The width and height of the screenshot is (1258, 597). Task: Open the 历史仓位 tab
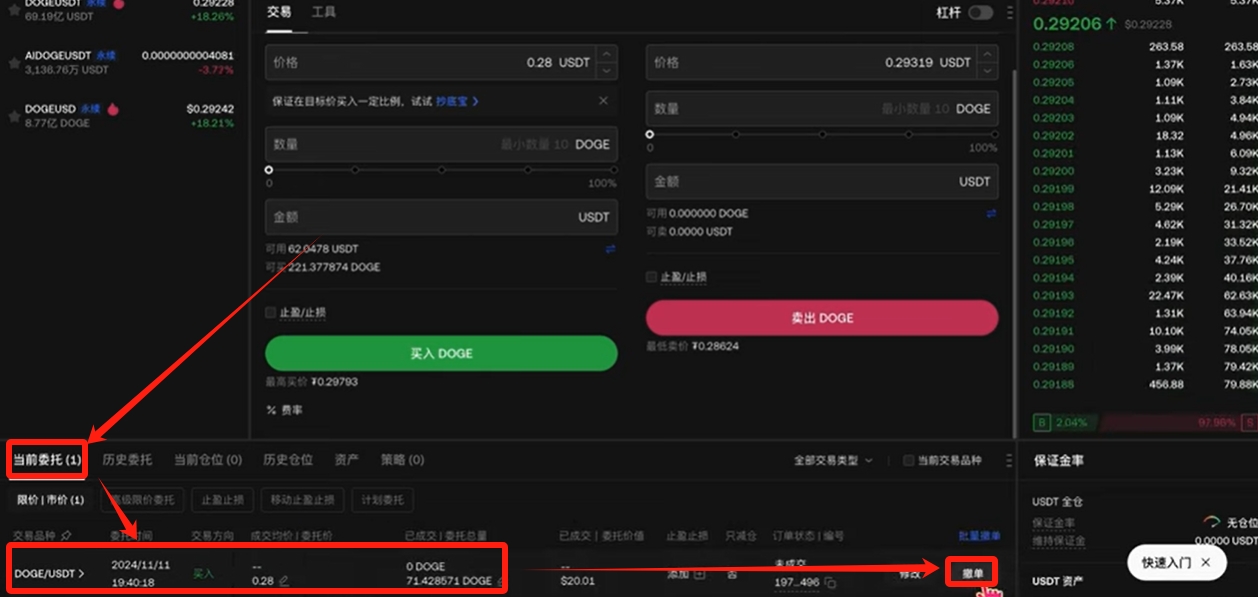tap(288, 460)
